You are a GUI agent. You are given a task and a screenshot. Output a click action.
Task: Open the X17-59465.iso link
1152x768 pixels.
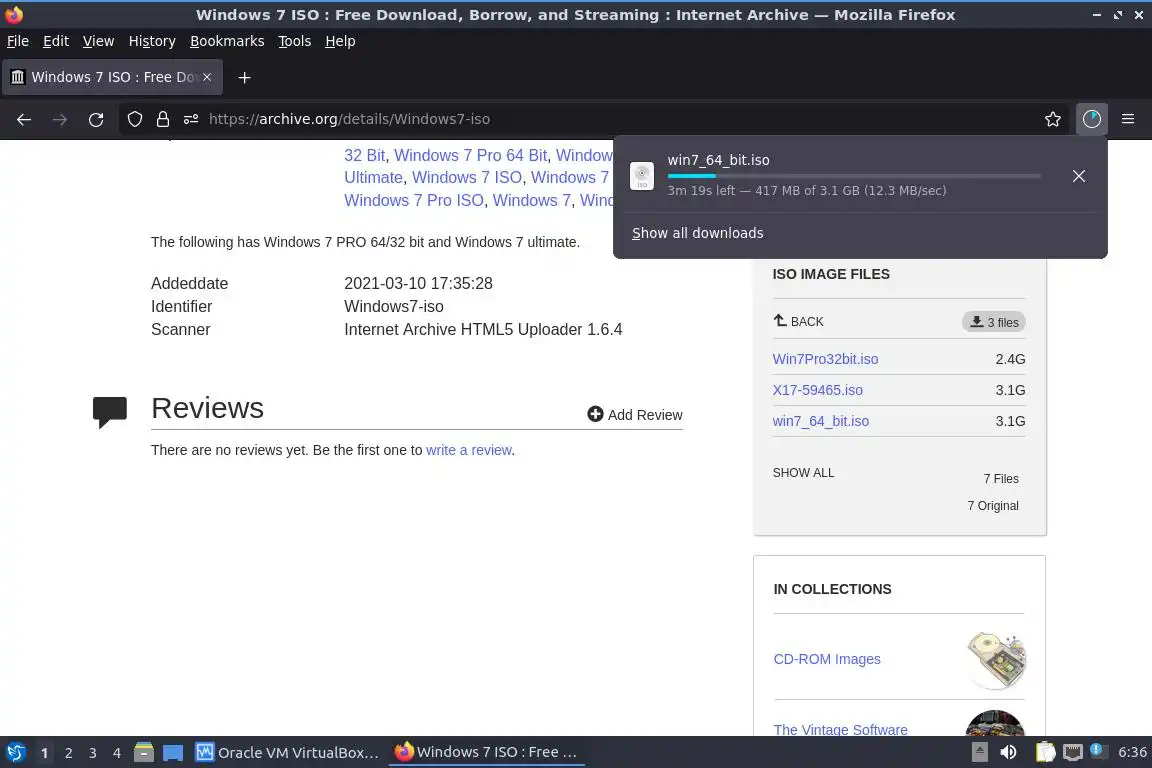[x=817, y=390]
